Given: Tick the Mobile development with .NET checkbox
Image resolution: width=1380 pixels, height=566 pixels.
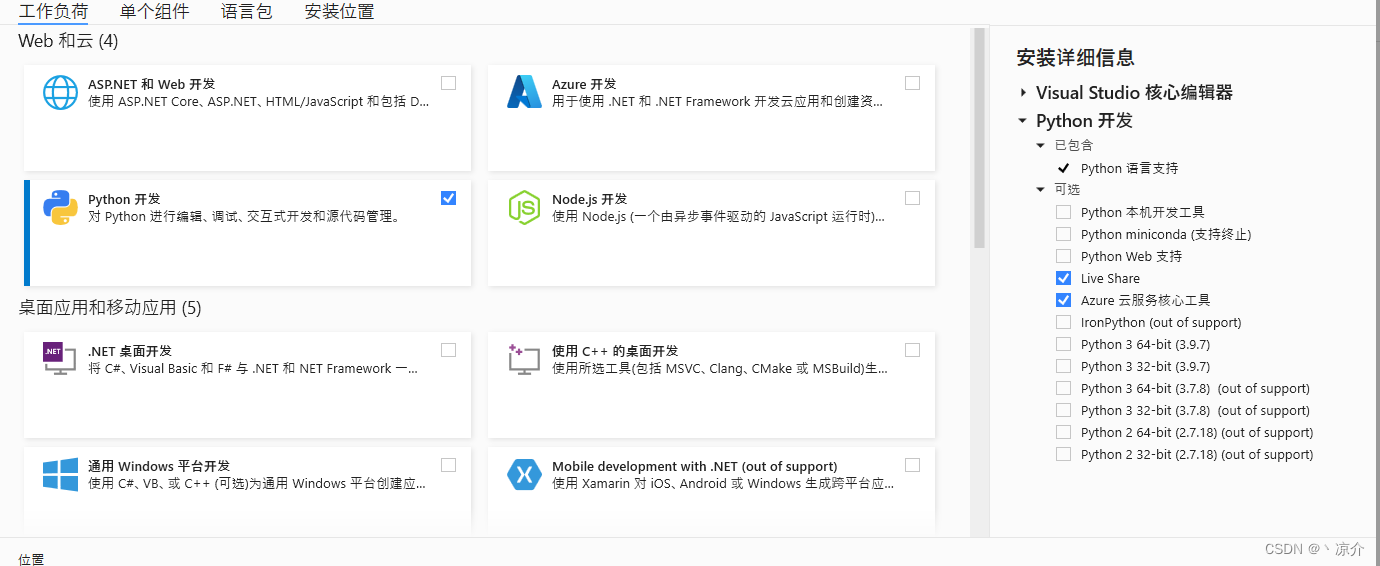Looking at the screenshot, I should [x=912, y=465].
